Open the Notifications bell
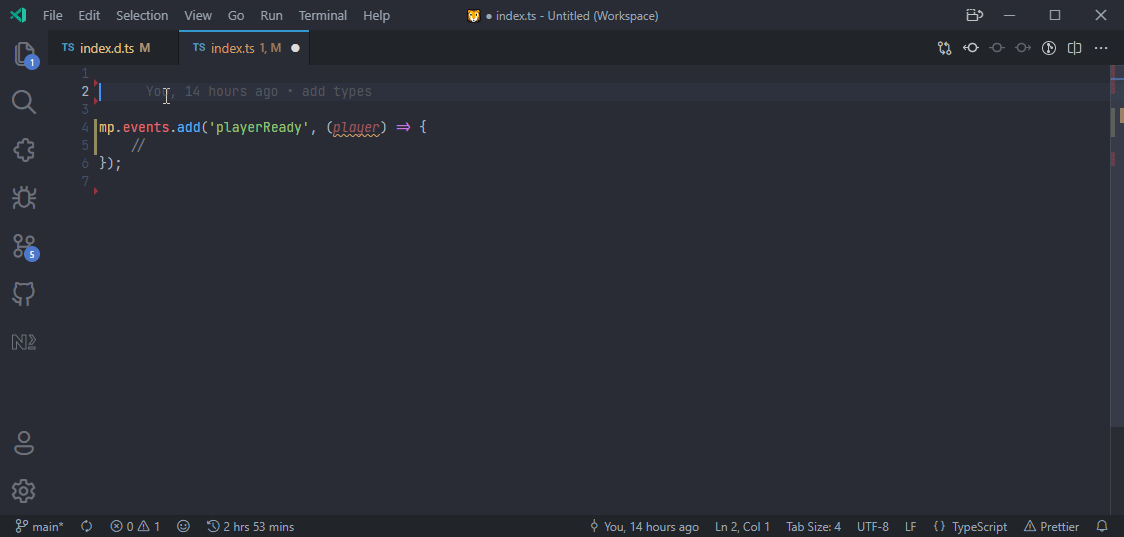 coord(1102,526)
